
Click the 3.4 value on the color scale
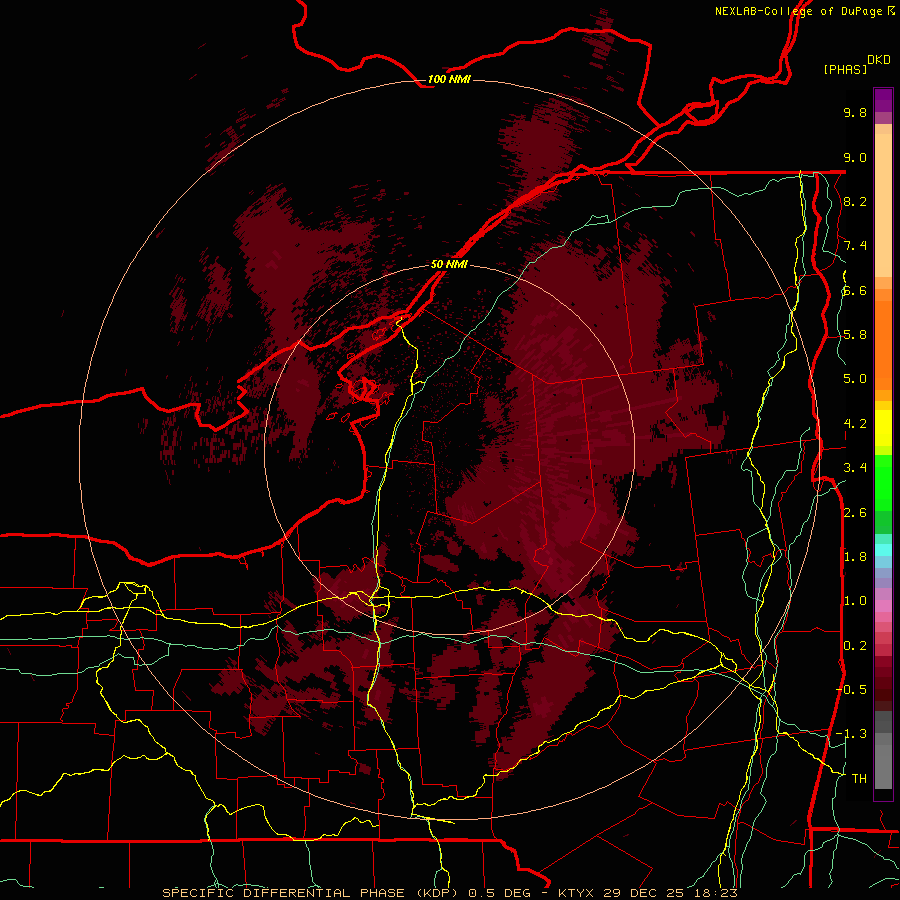pos(855,468)
